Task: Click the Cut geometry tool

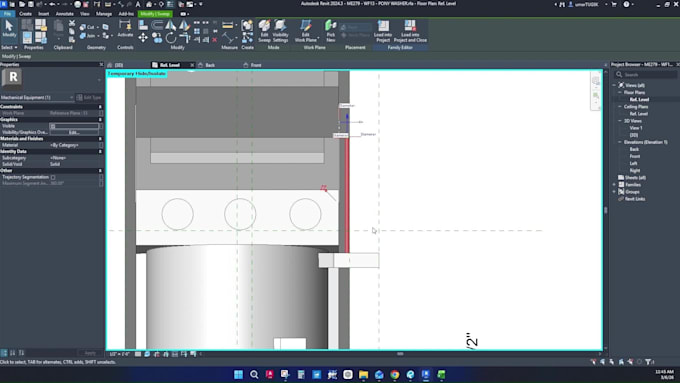Action: click(x=87, y=27)
